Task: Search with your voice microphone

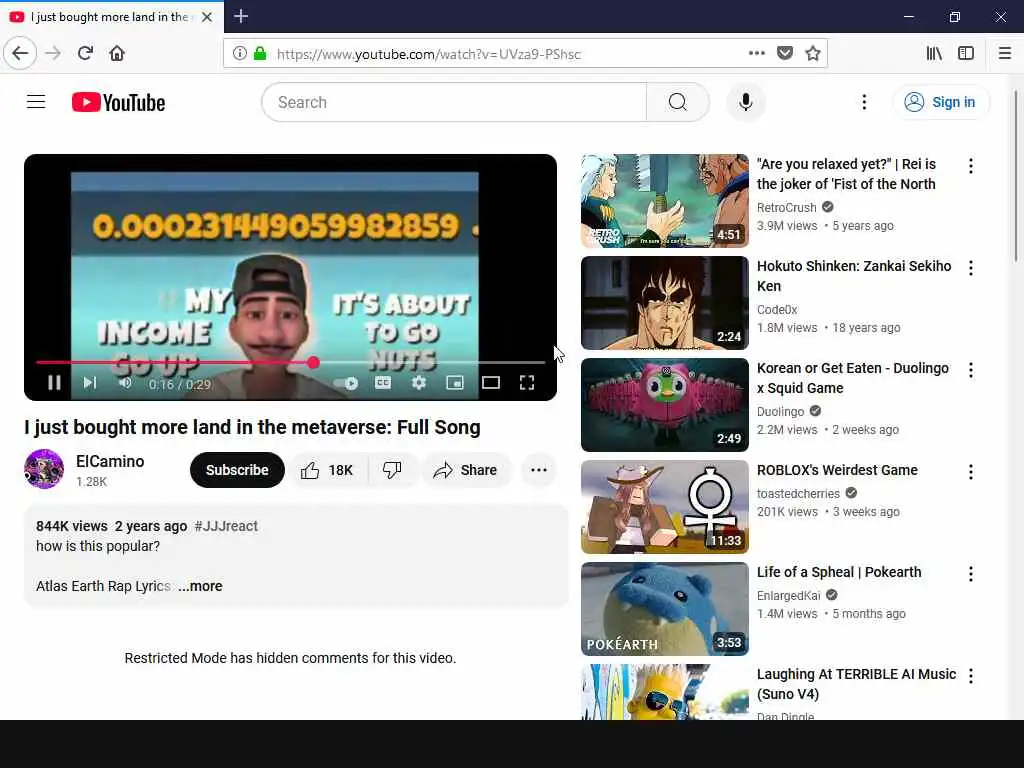Action: click(746, 103)
